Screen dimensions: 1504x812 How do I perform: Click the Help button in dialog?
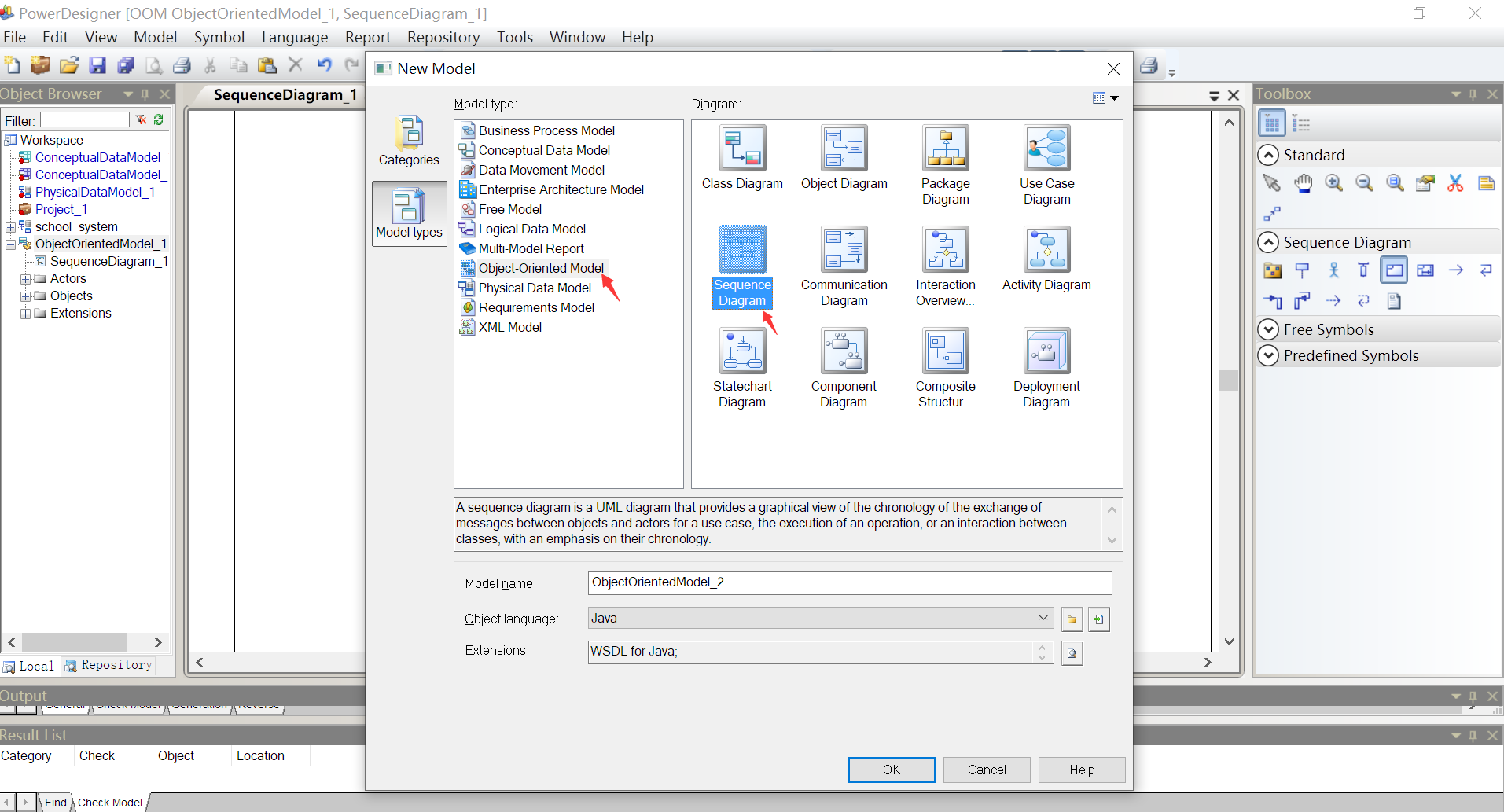point(1082,770)
